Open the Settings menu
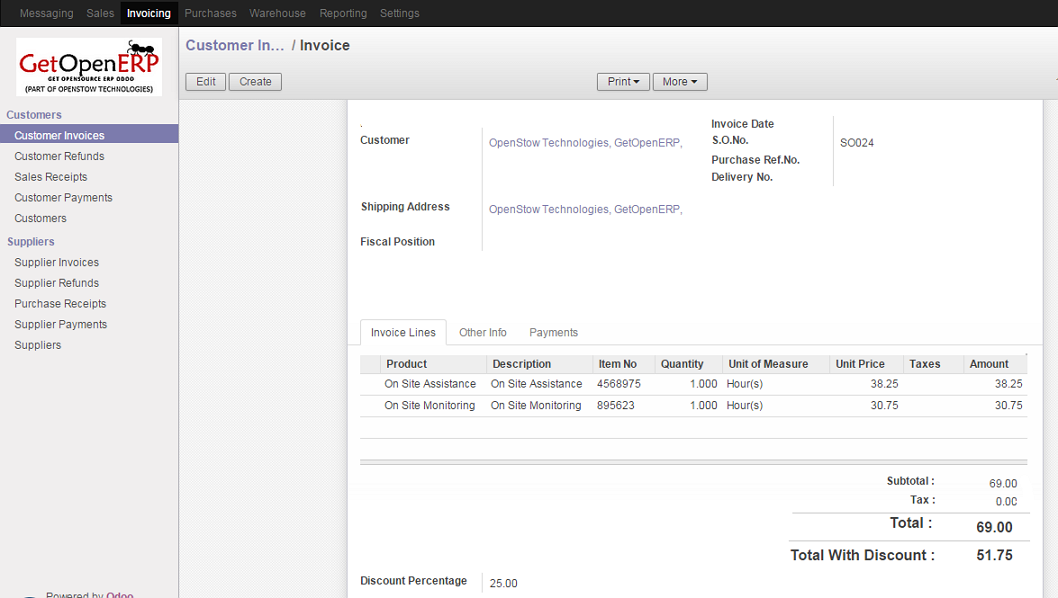Image resolution: width=1058 pixels, height=598 pixels. (x=399, y=13)
